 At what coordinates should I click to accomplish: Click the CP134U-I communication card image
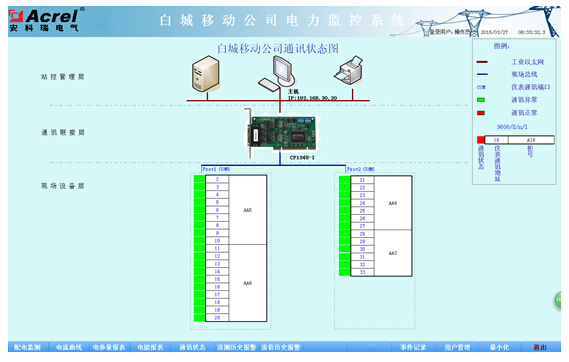tap(280, 133)
